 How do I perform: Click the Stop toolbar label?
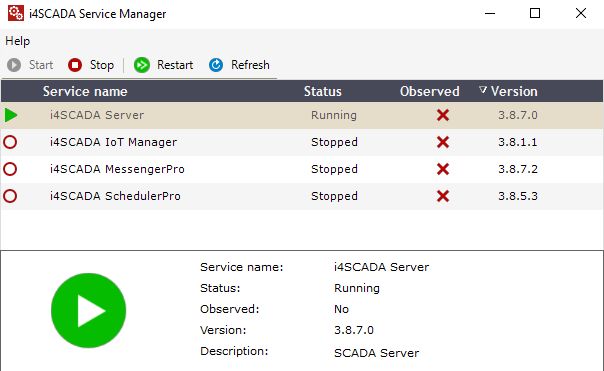[x=102, y=65]
